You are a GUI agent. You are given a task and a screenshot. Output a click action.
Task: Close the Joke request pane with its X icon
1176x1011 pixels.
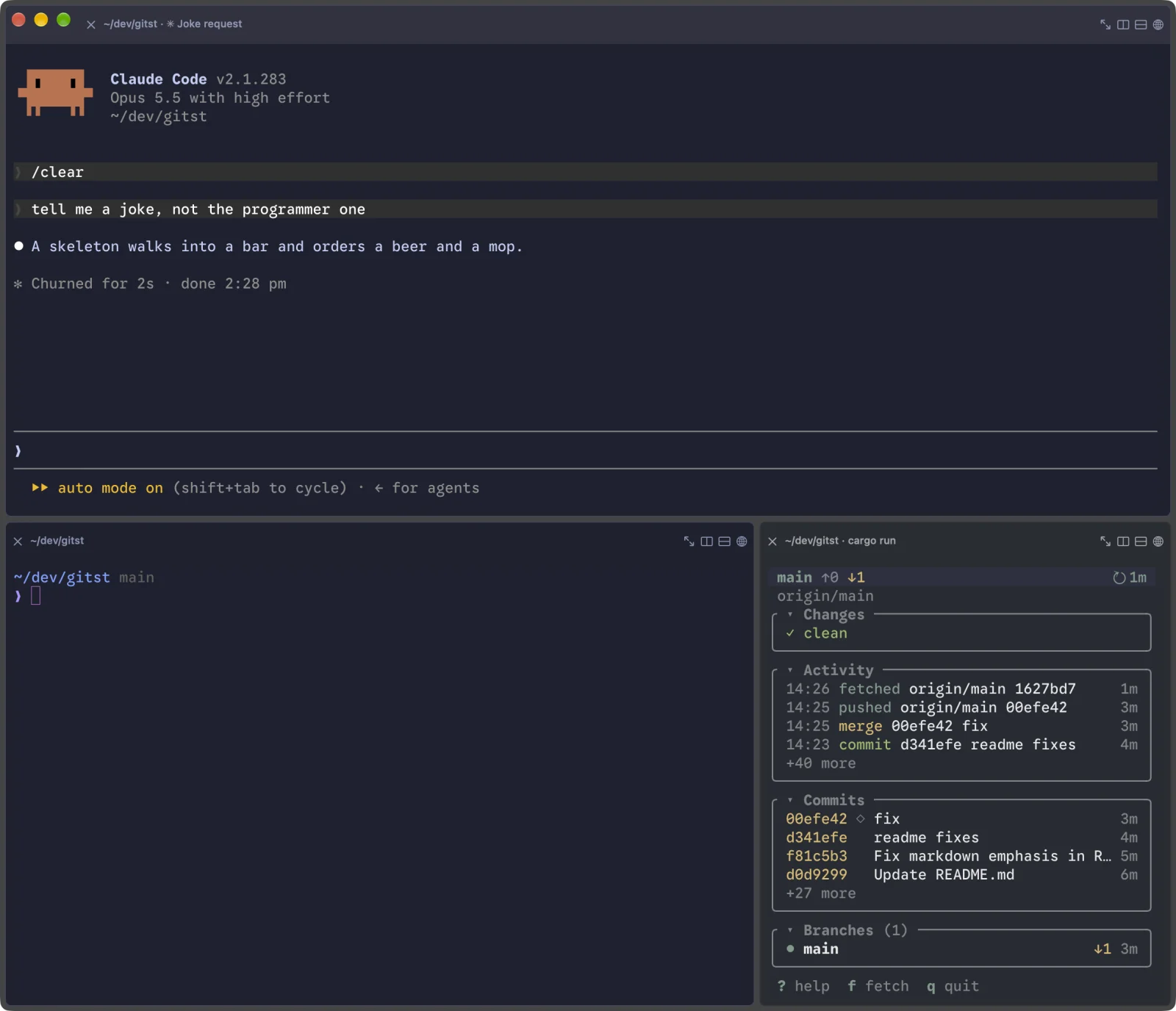coord(91,24)
